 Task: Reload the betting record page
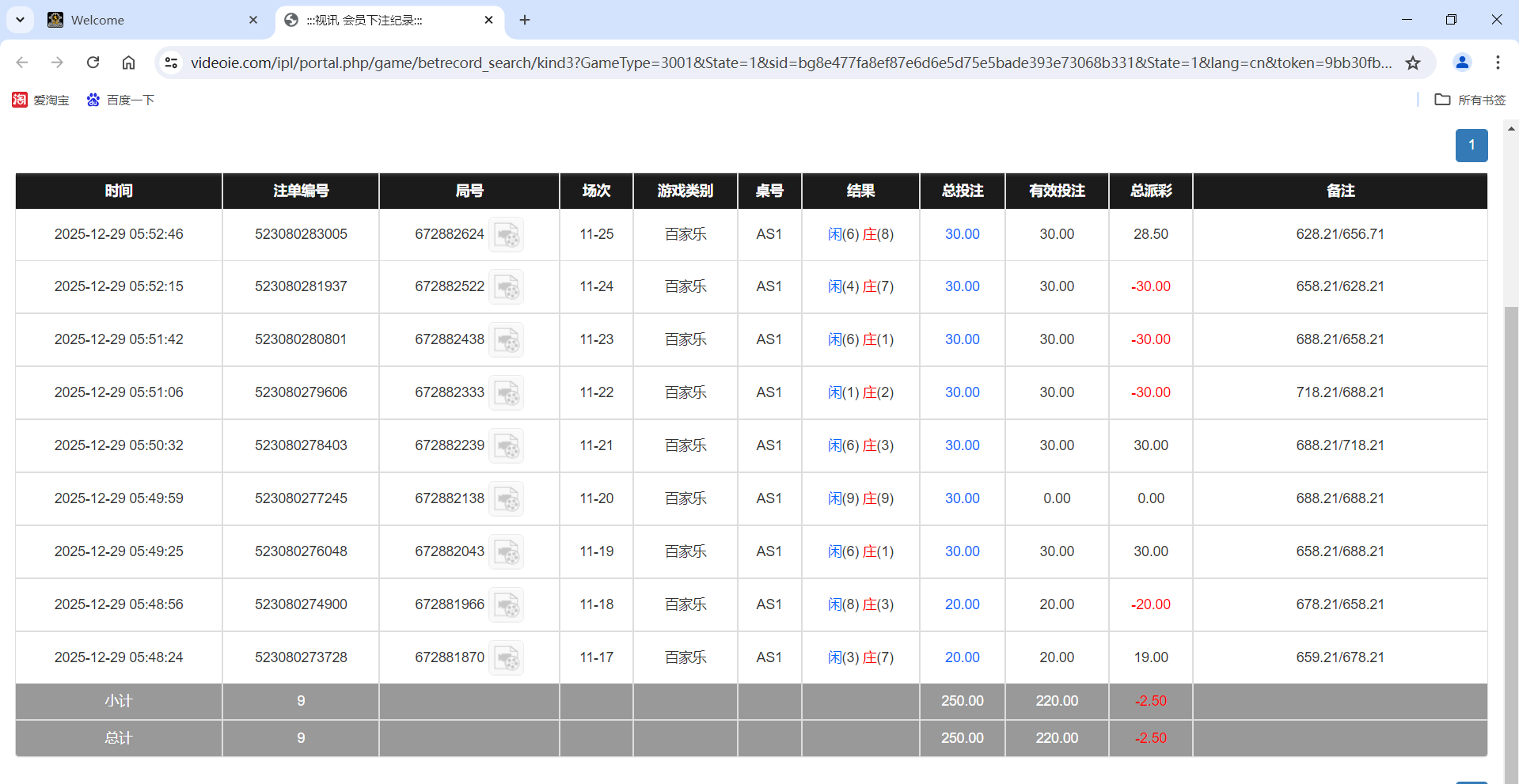click(93, 62)
